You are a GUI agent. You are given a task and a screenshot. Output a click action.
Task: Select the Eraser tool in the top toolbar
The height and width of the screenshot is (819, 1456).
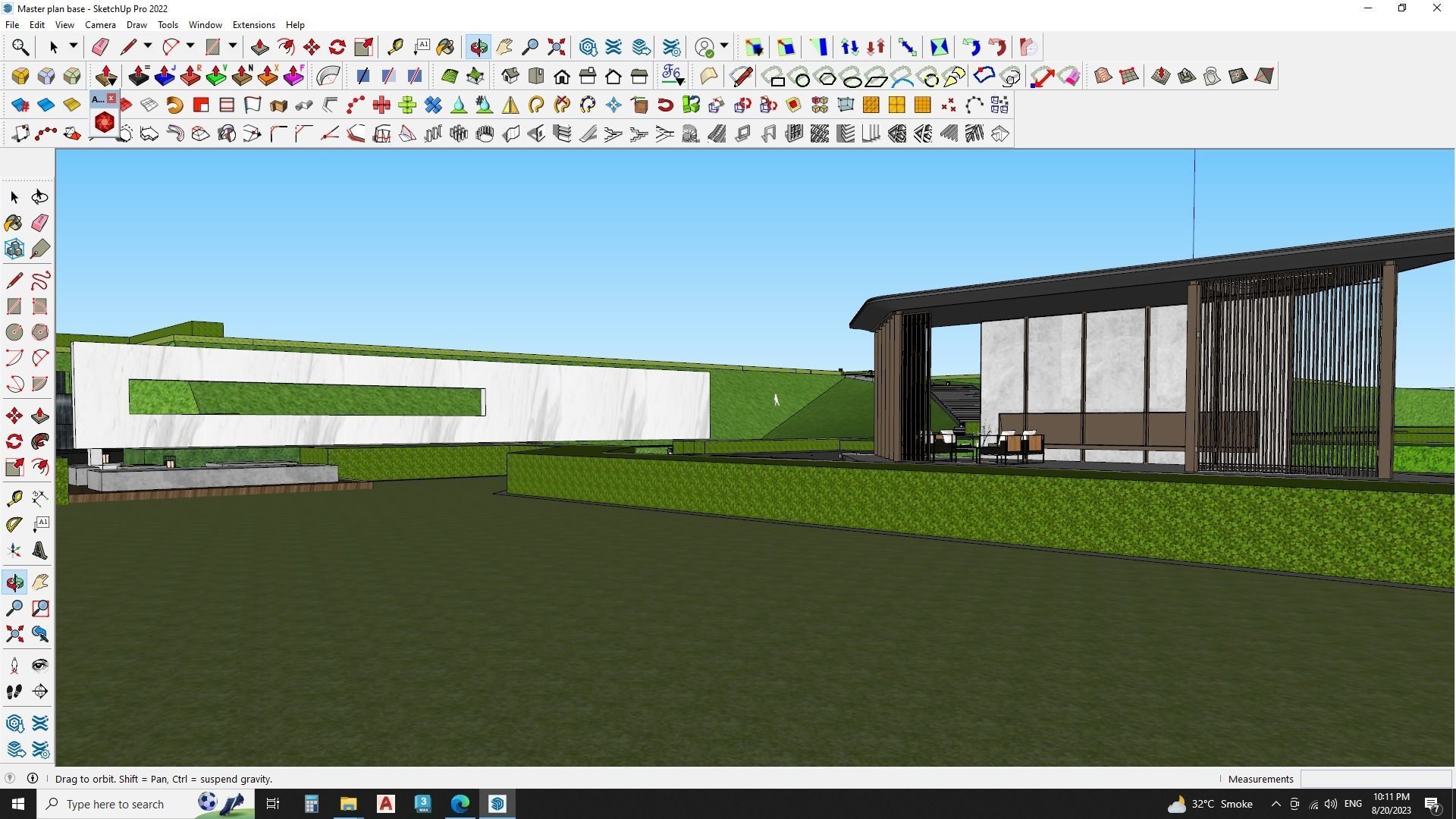click(x=100, y=47)
